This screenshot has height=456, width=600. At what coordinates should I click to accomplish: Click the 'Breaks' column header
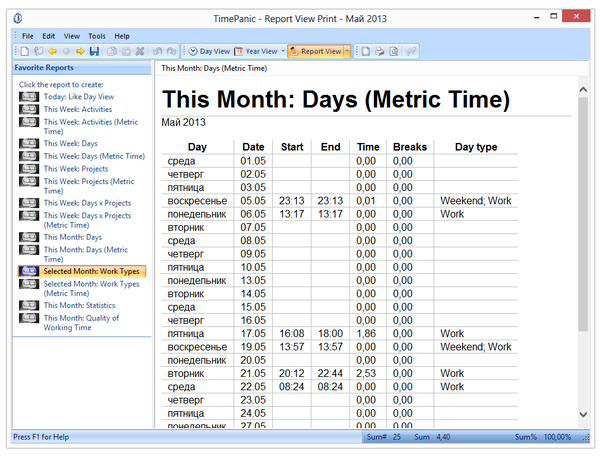(x=410, y=147)
